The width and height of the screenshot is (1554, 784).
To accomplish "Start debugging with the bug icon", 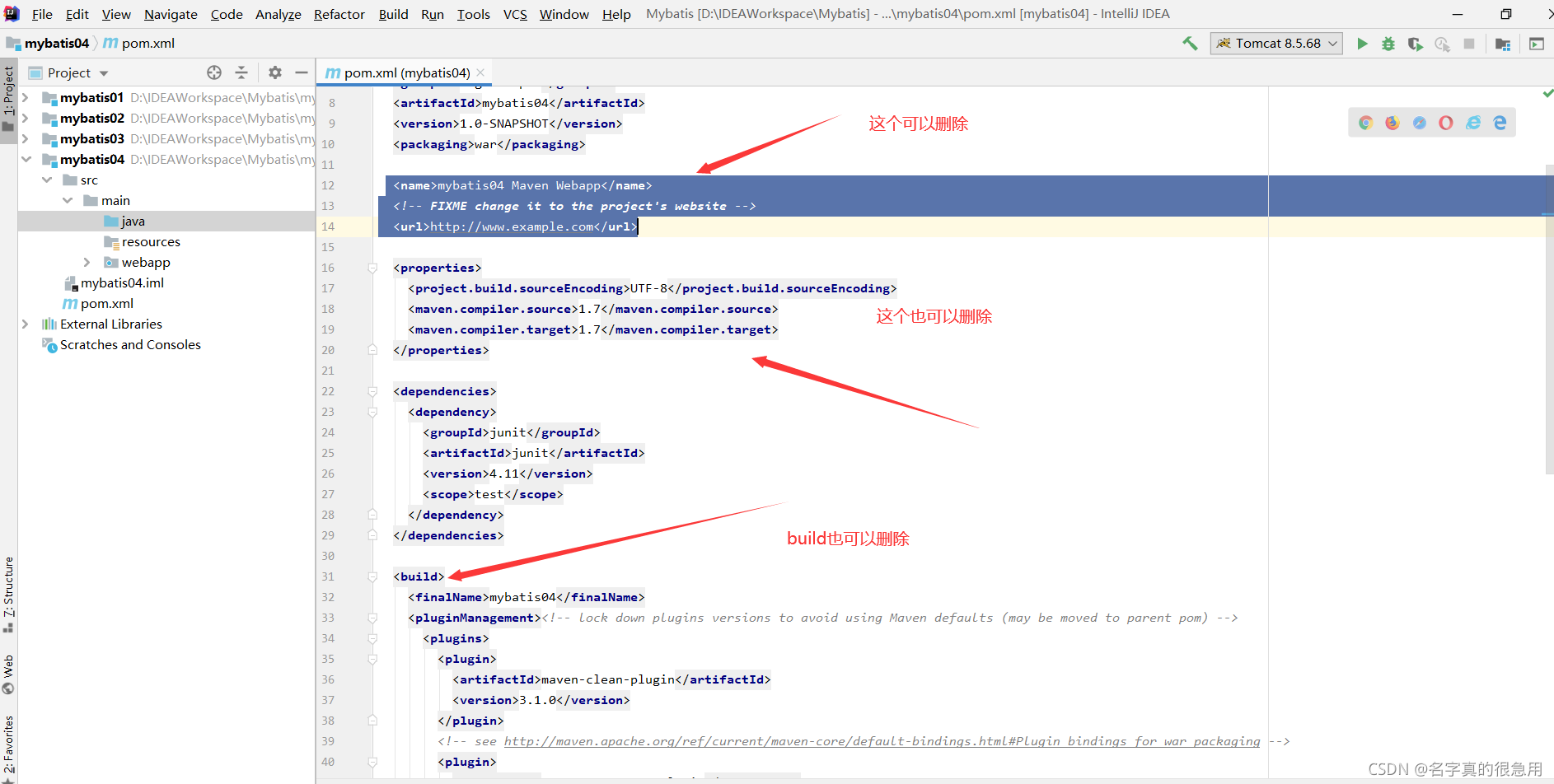I will 1388,44.
